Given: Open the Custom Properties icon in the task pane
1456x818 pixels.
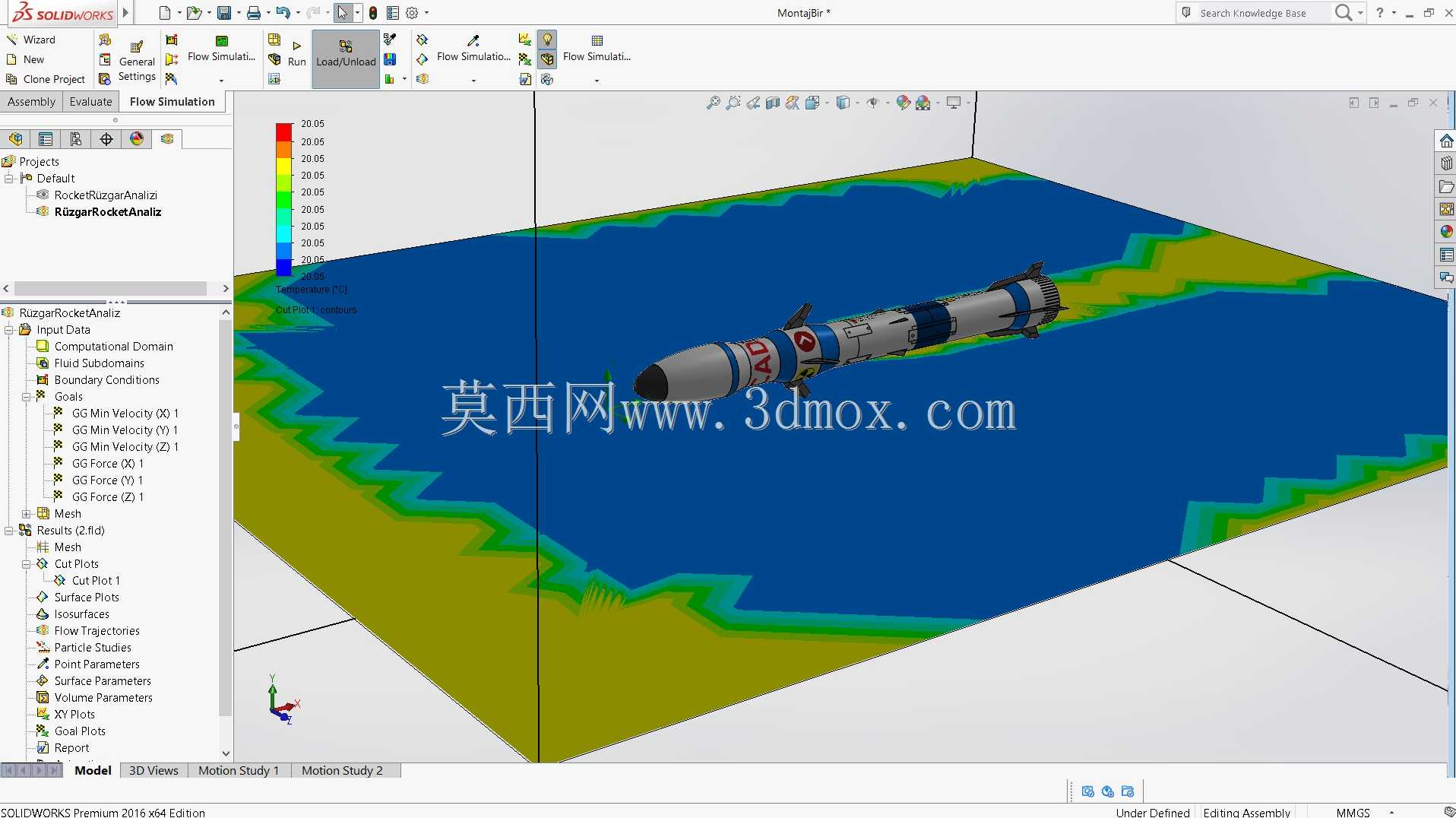Looking at the screenshot, I should coord(1446,255).
